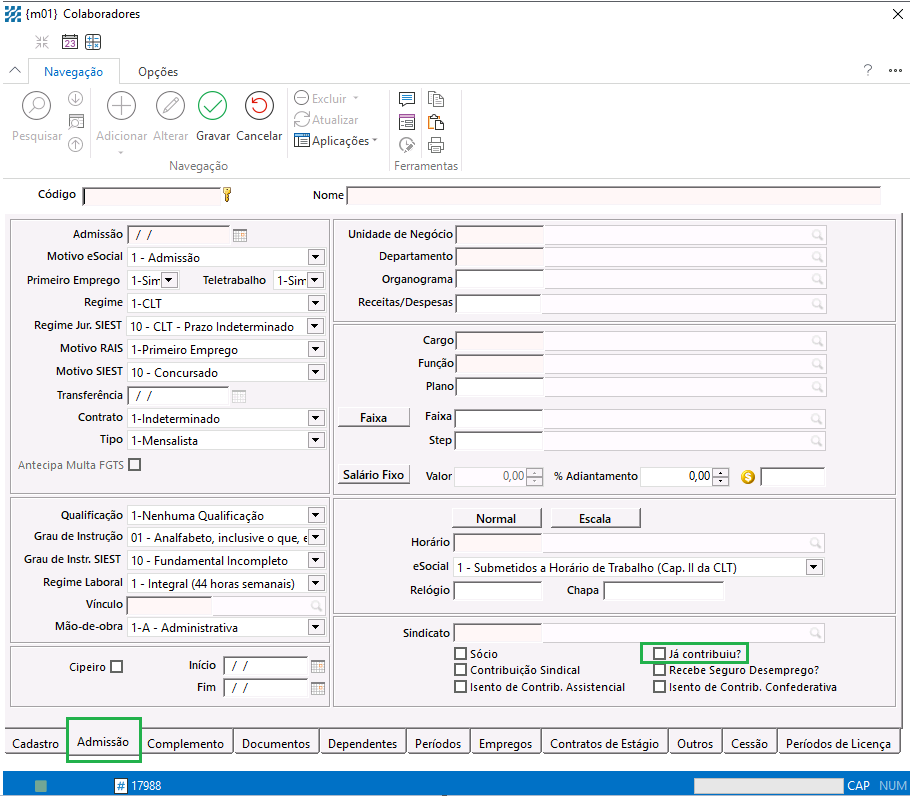The image size is (910, 796).
Task: Open the Documentos tab
Action: tap(276, 743)
